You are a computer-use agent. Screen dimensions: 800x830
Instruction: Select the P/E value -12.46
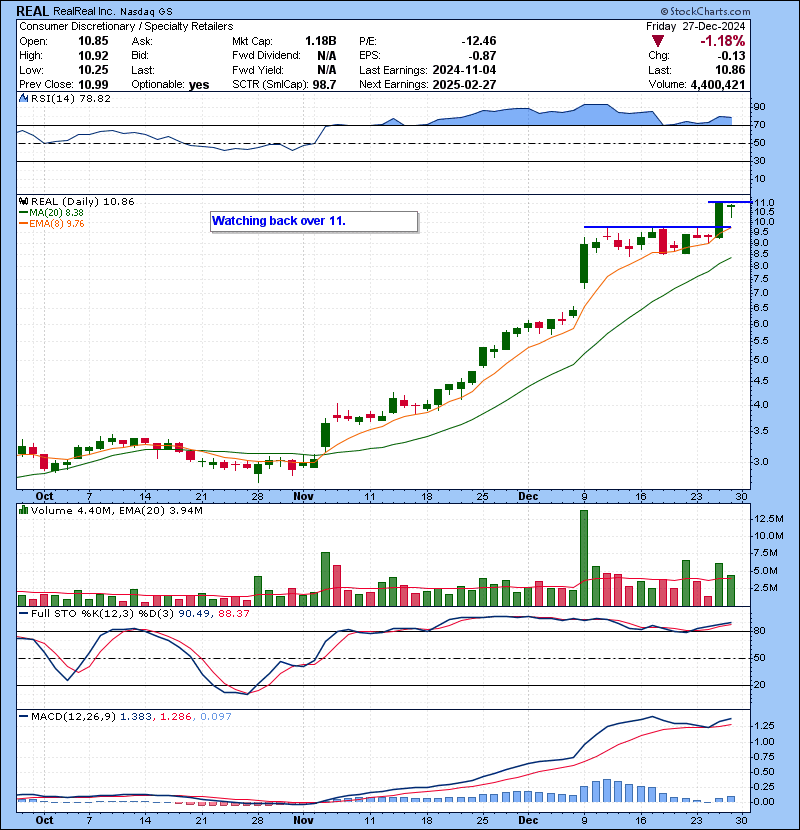479,41
